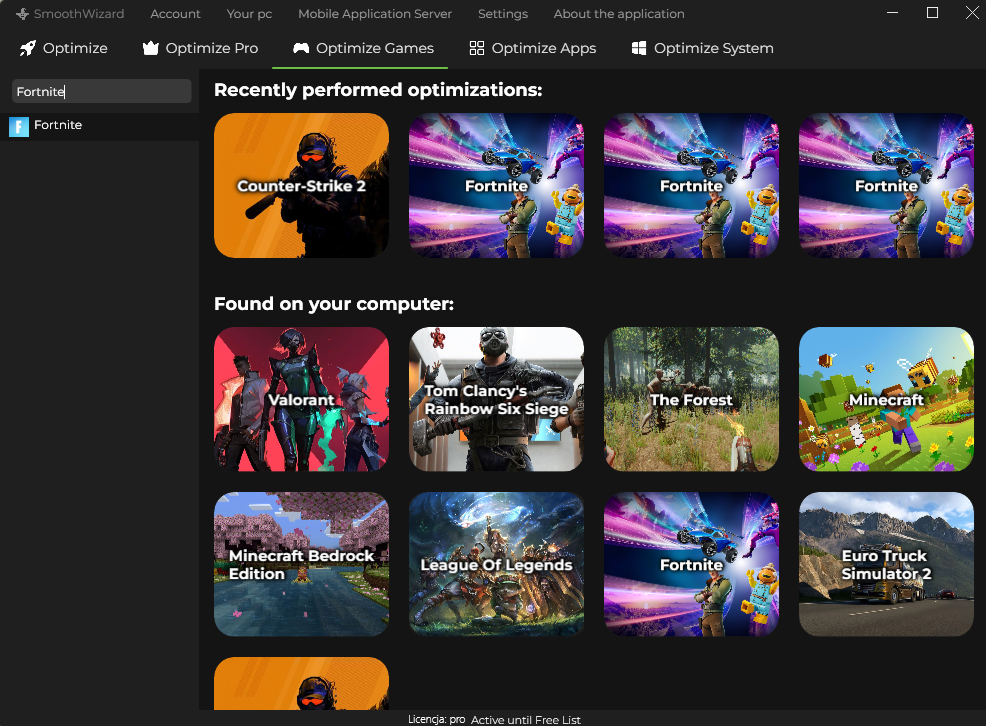Screen dimensions: 986x726
Task: Switch to the Optimize tab
Action: click(63, 48)
